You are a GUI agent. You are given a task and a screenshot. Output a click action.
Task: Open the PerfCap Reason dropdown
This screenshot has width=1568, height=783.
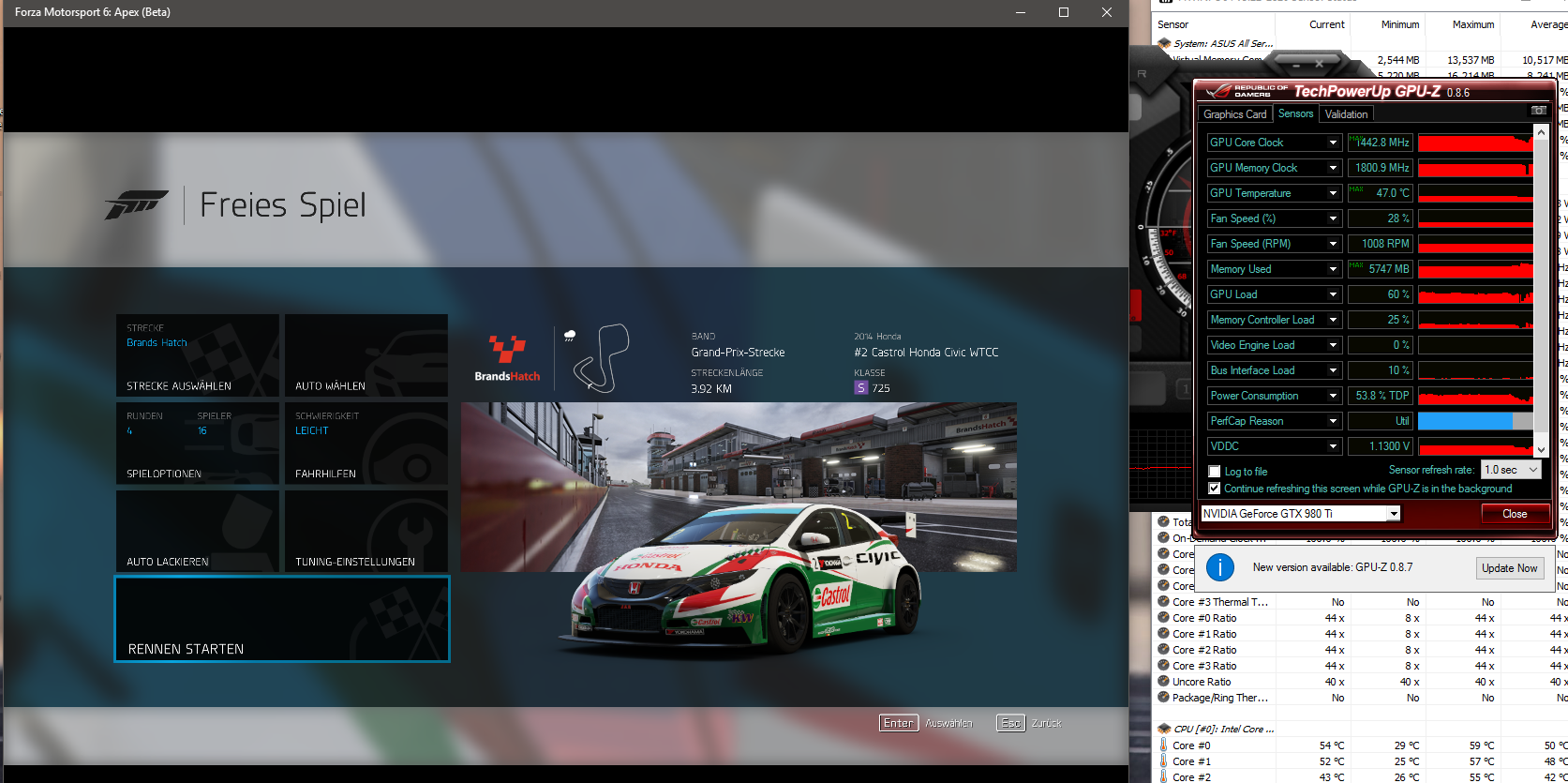pos(1333,421)
